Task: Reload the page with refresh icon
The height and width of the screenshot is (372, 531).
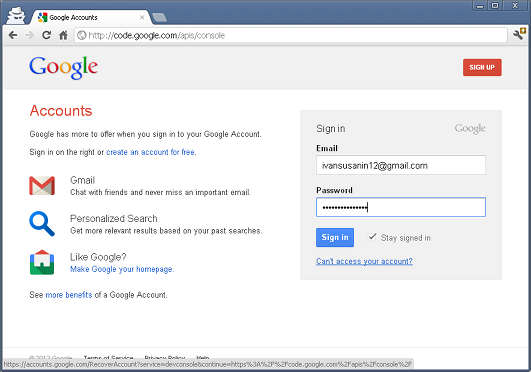Action: tap(46, 35)
